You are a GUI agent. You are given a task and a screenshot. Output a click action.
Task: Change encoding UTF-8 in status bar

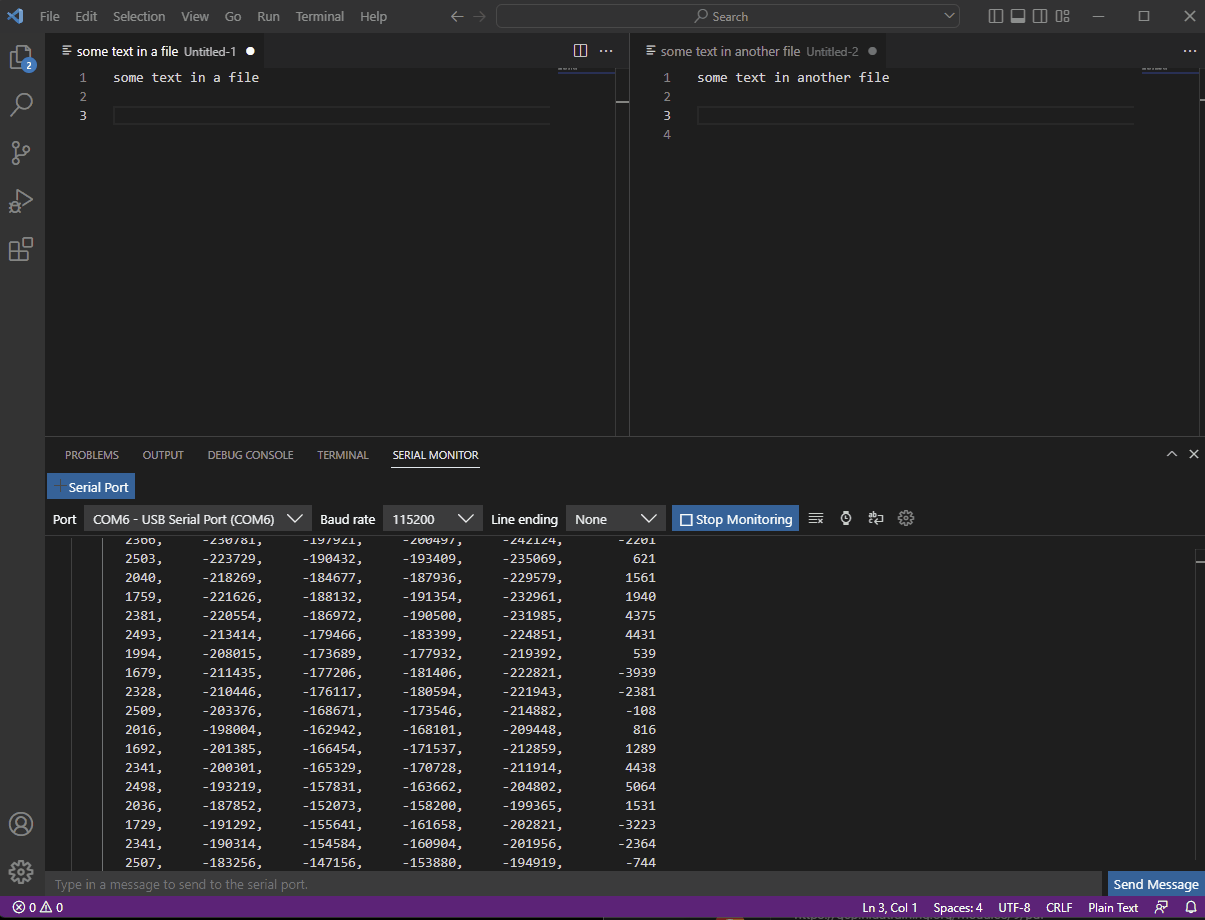[1014, 908]
